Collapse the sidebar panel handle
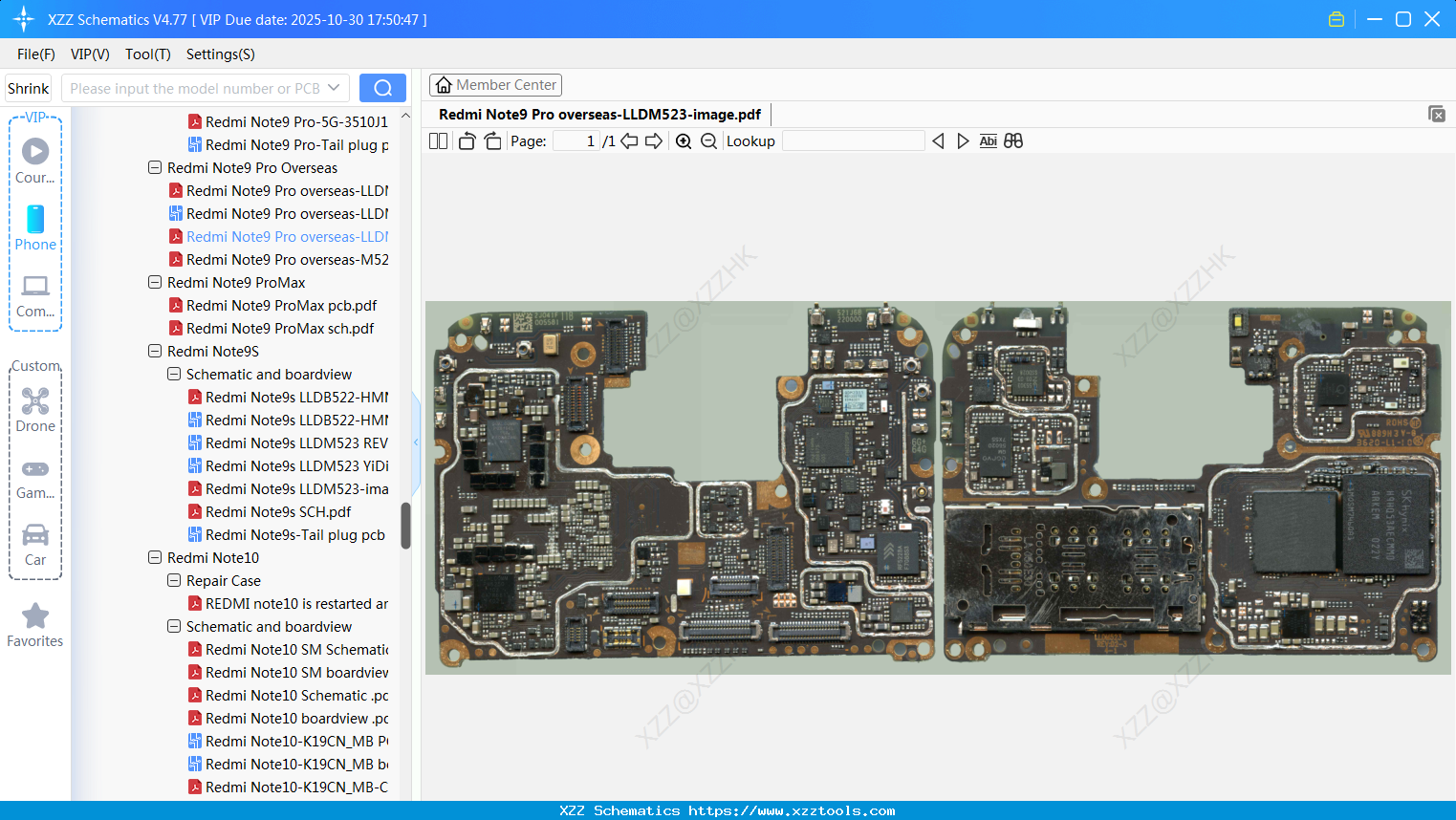The height and width of the screenshot is (820, 1456). (x=416, y=442)
